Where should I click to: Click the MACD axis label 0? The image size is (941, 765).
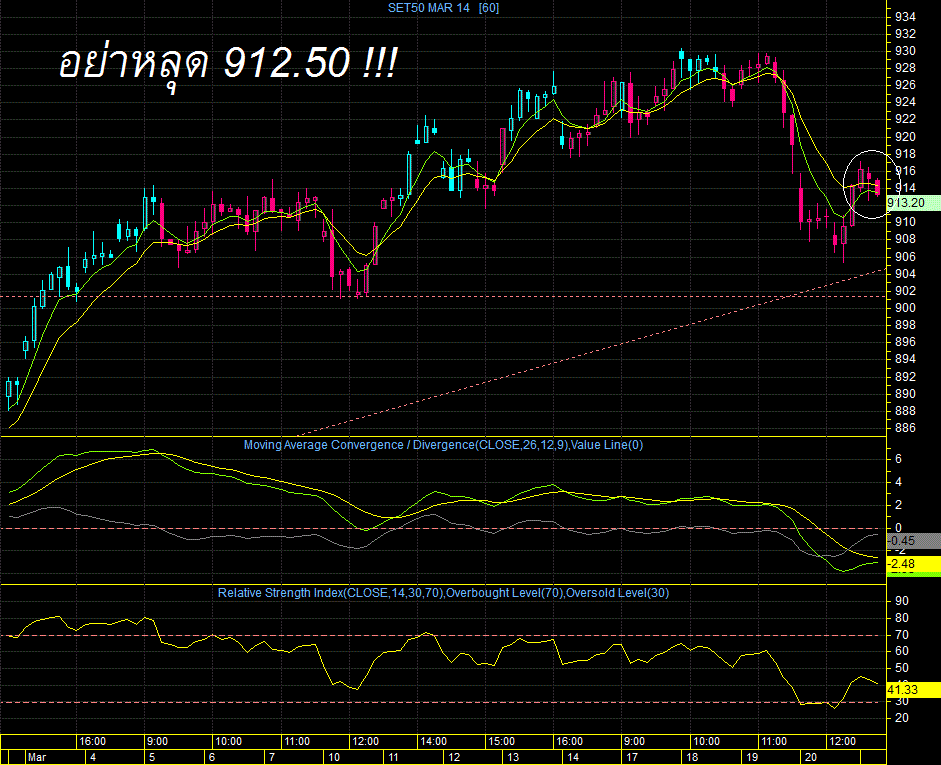coord(898,528)
